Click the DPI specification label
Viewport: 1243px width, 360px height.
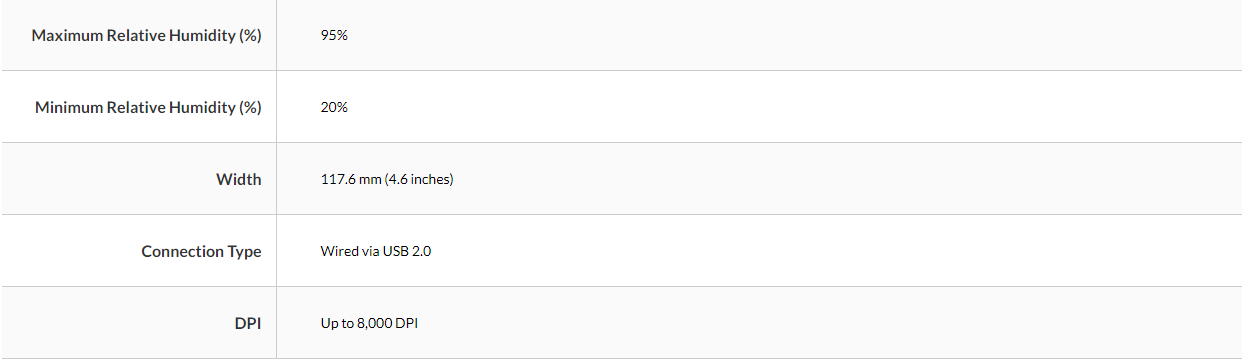click(248, 323)
